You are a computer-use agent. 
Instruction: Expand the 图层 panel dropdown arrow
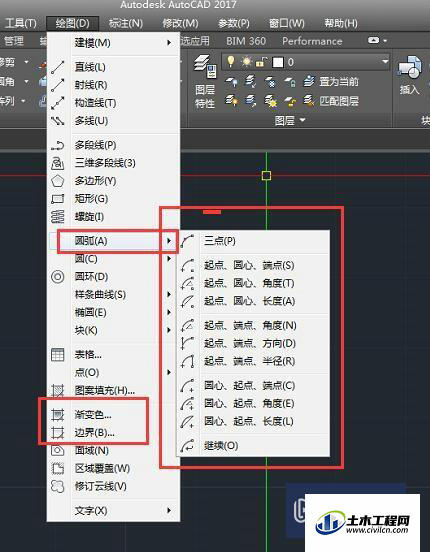303,121
